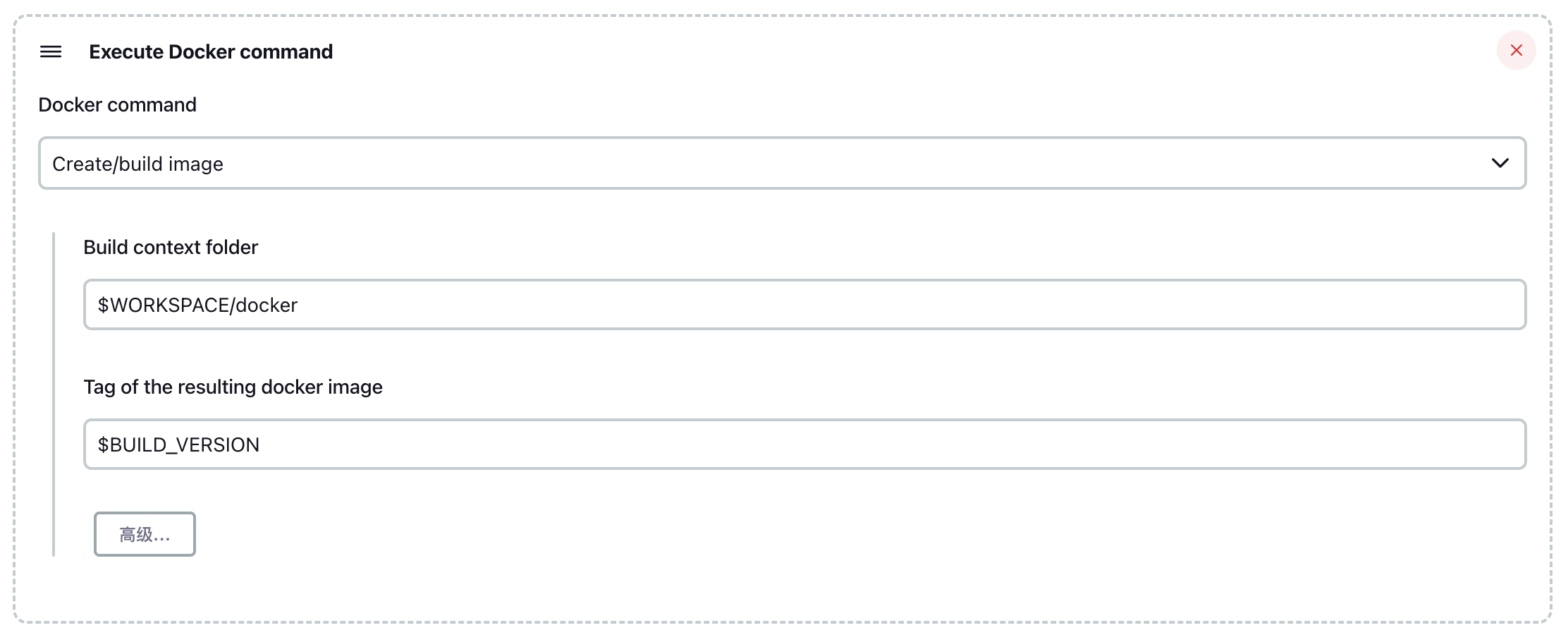Place cursor at end of Build context field

(x=909, y=304)
